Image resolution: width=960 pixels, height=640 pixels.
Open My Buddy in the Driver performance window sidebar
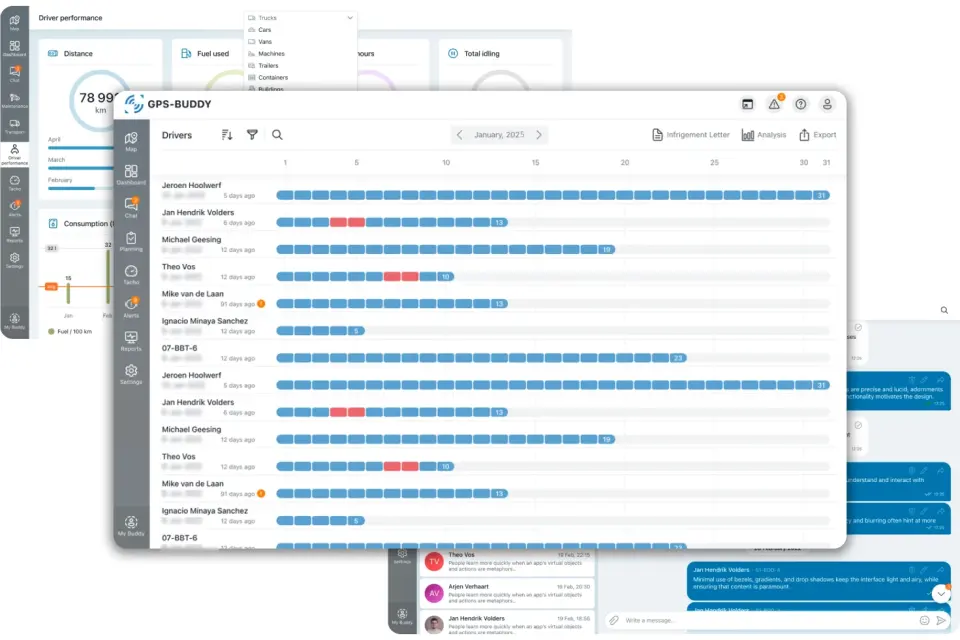click(15, 322)
